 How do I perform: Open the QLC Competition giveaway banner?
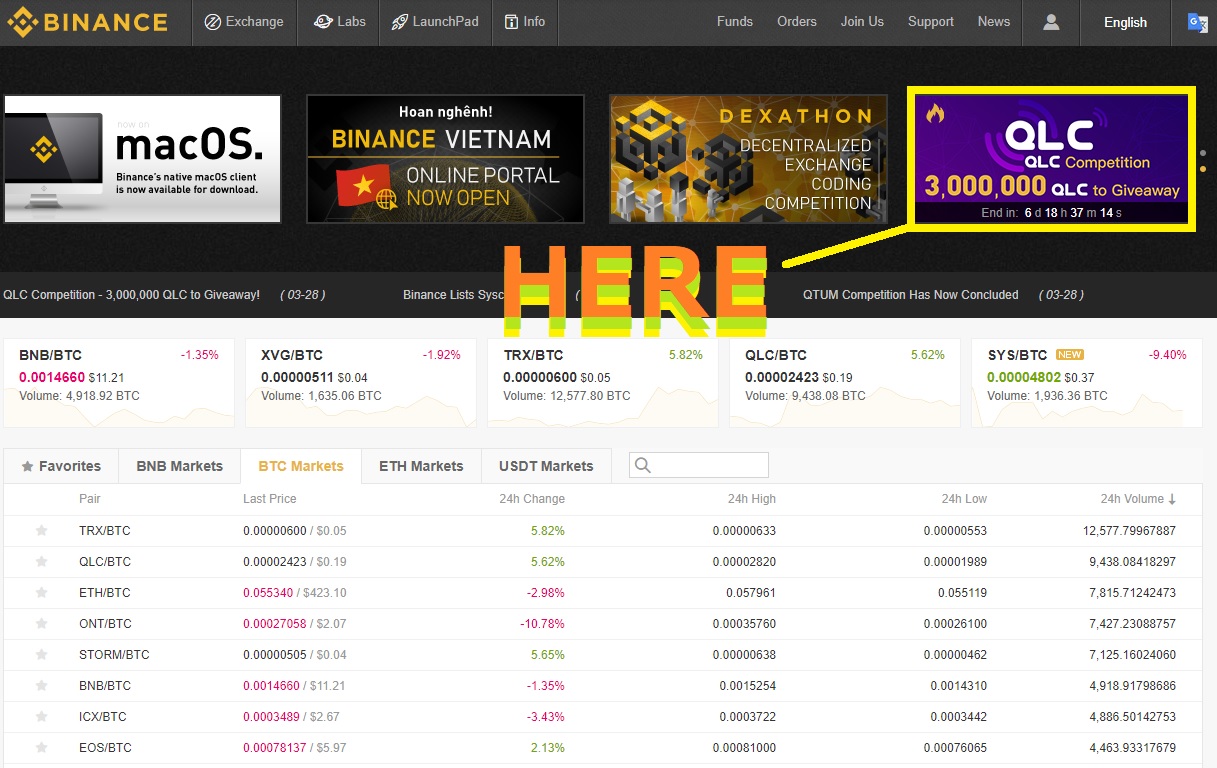tap(1051, 159)
